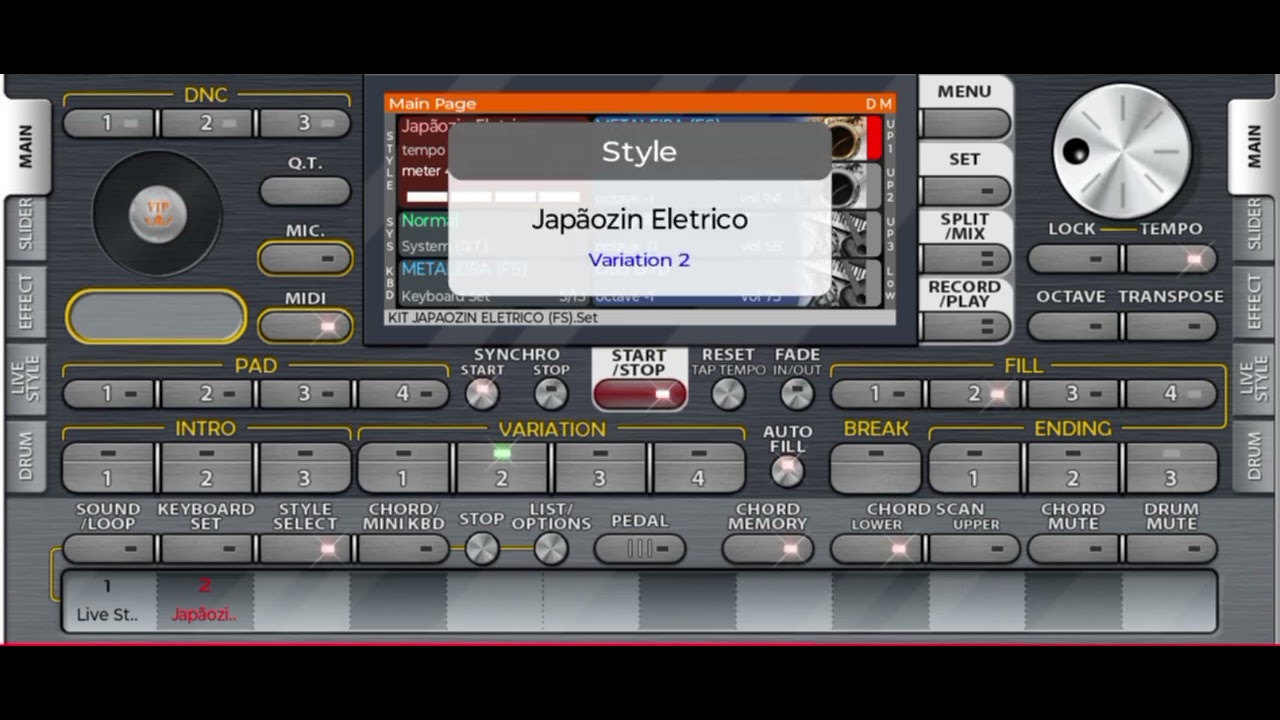
Task: Trigger Pad 1
Action: pyautogui.click(x=108, y=394)
